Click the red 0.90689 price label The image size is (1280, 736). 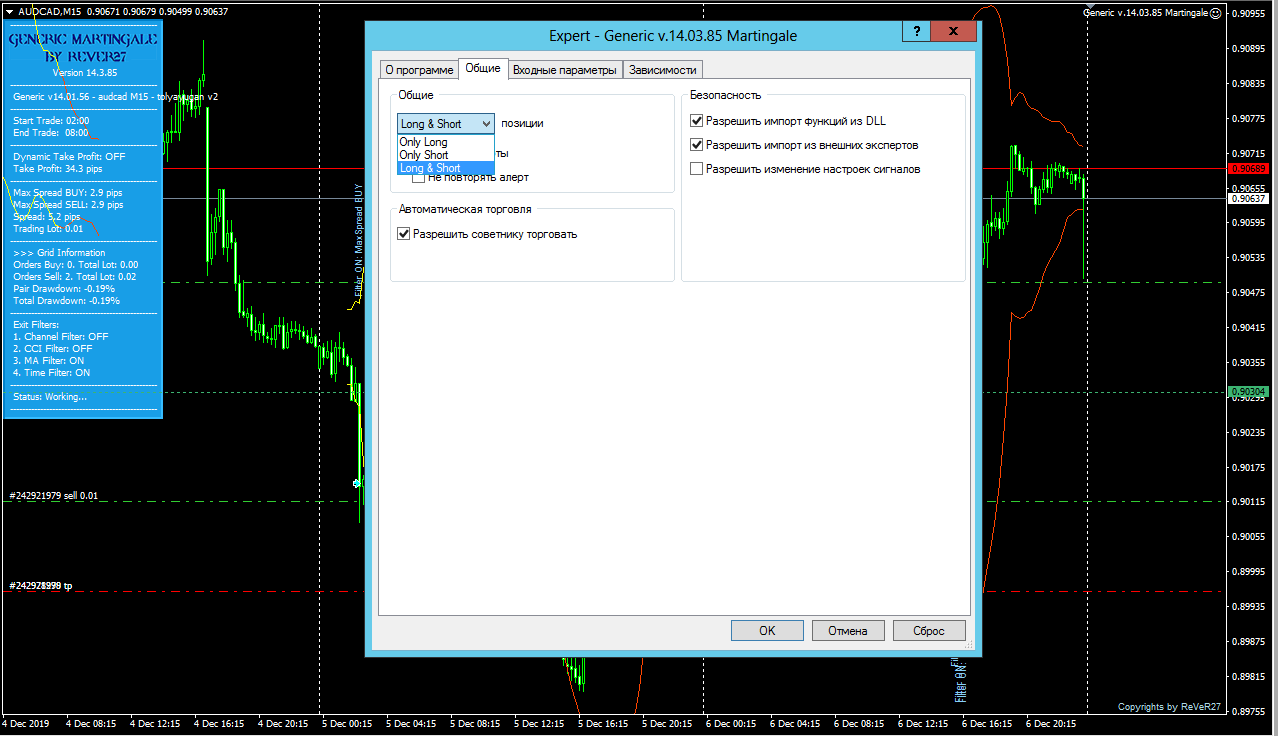point(1250,168)
